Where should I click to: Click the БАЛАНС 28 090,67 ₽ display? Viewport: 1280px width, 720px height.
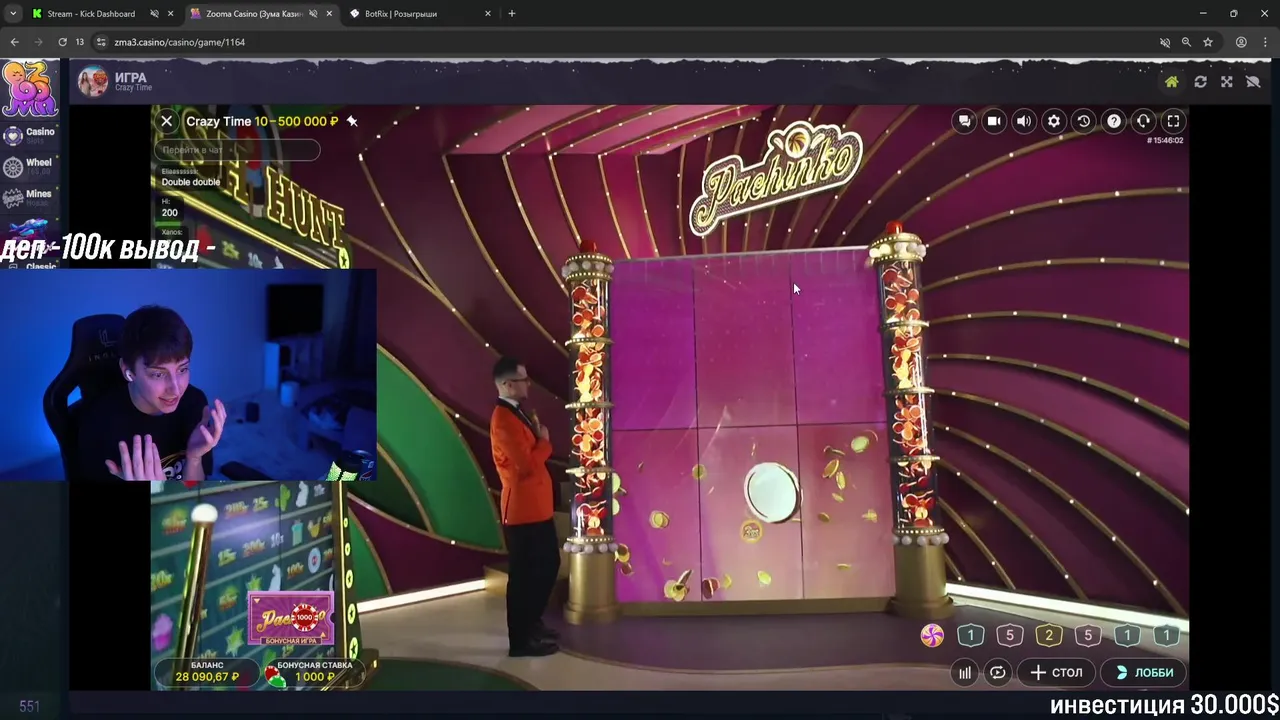(x=207, y=671)
